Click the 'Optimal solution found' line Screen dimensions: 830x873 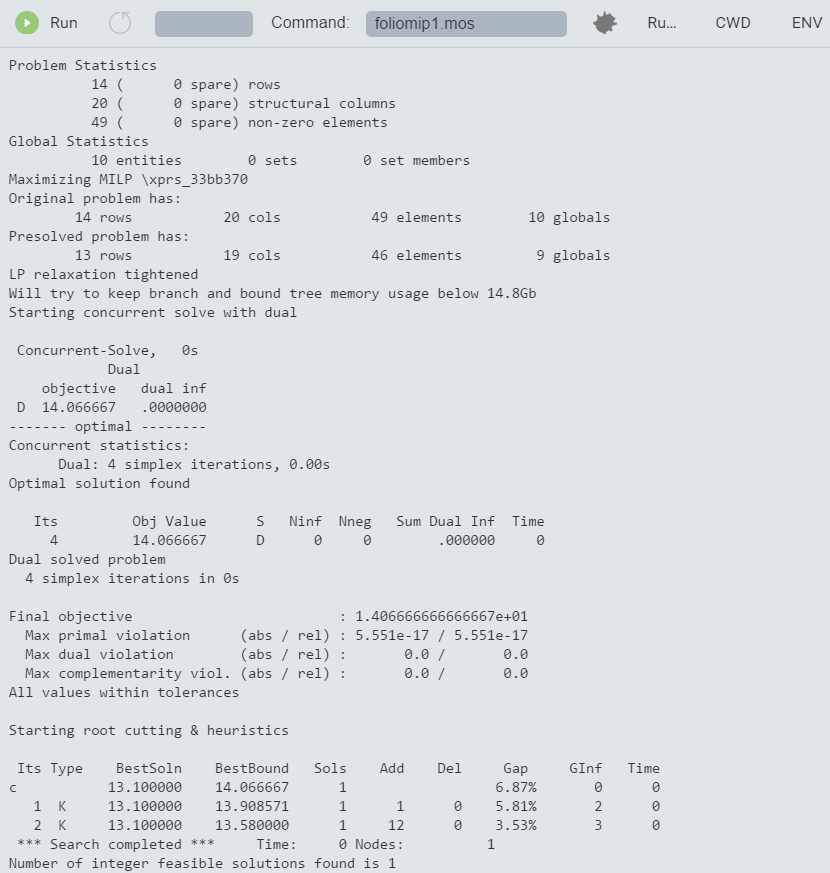pyautogui.click(x=99, y=483)
